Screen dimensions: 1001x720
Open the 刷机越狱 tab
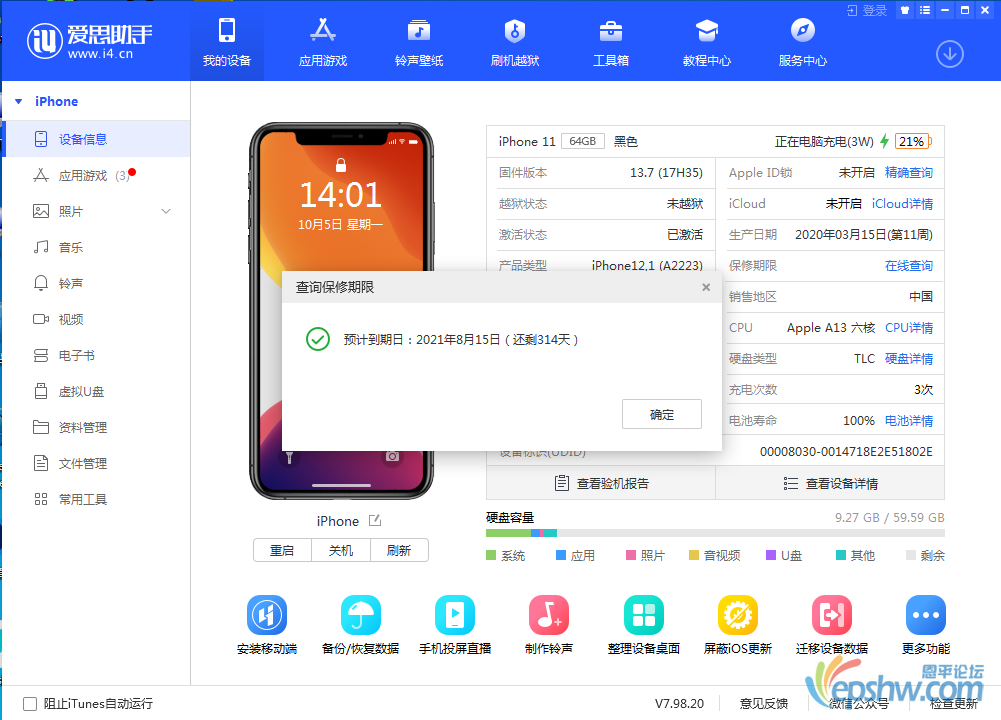515,42
